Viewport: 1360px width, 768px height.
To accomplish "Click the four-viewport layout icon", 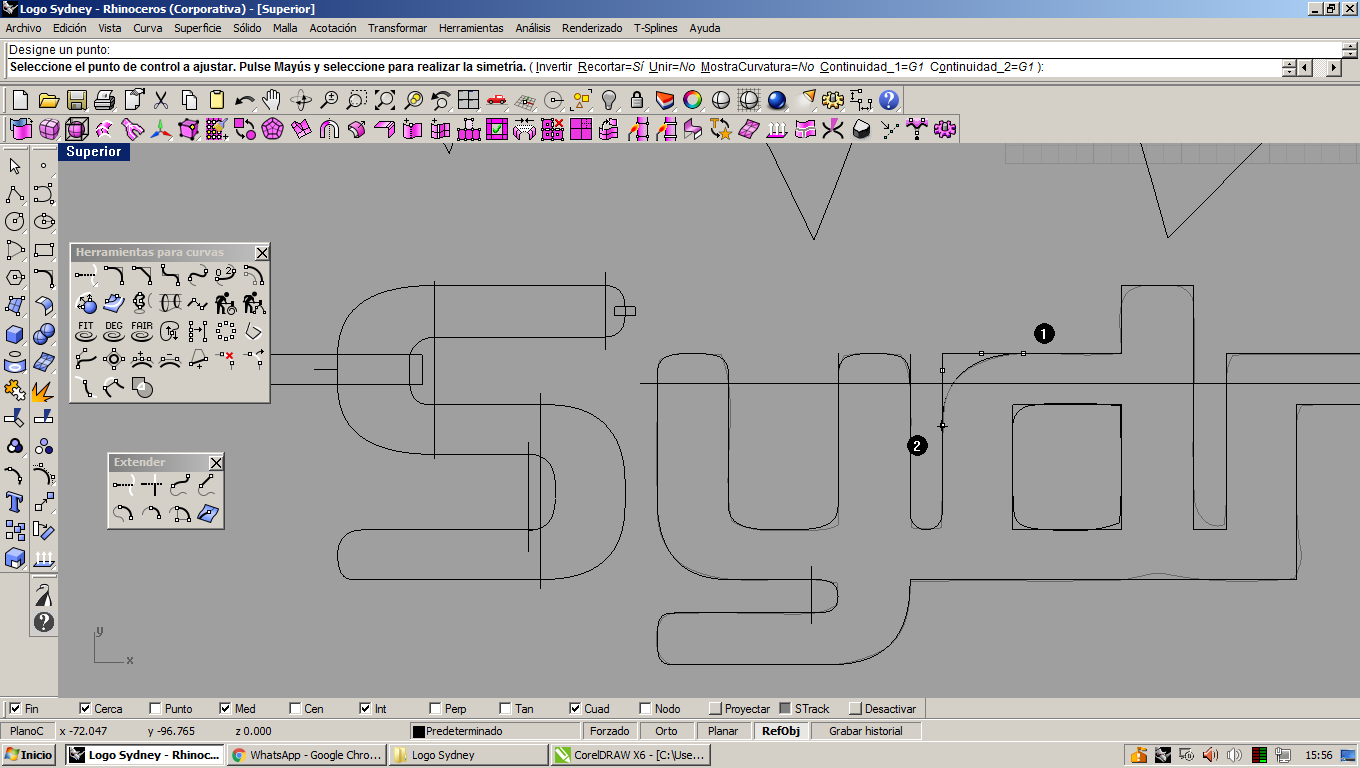I will 468,100.
